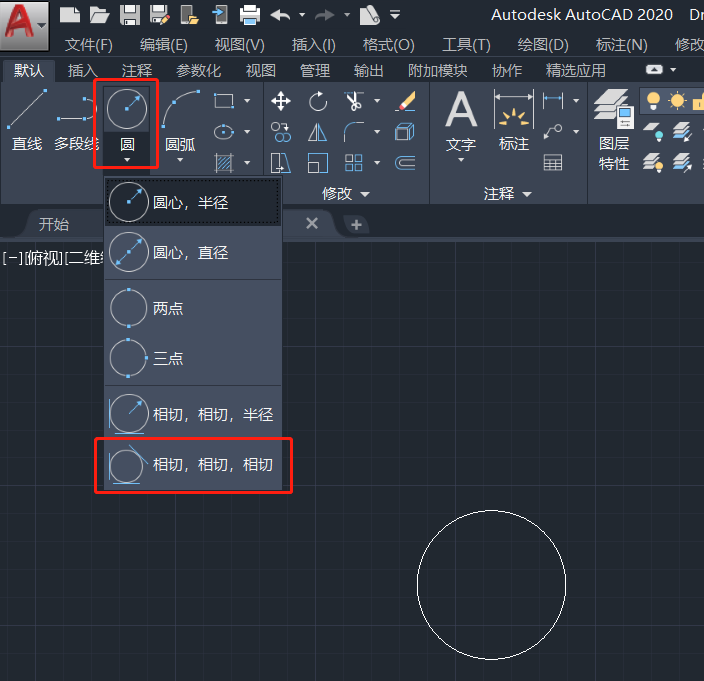This screenshot has height=681, width=704.
Task: Click the new drawing tab plus button
Action: coord(355,224)
